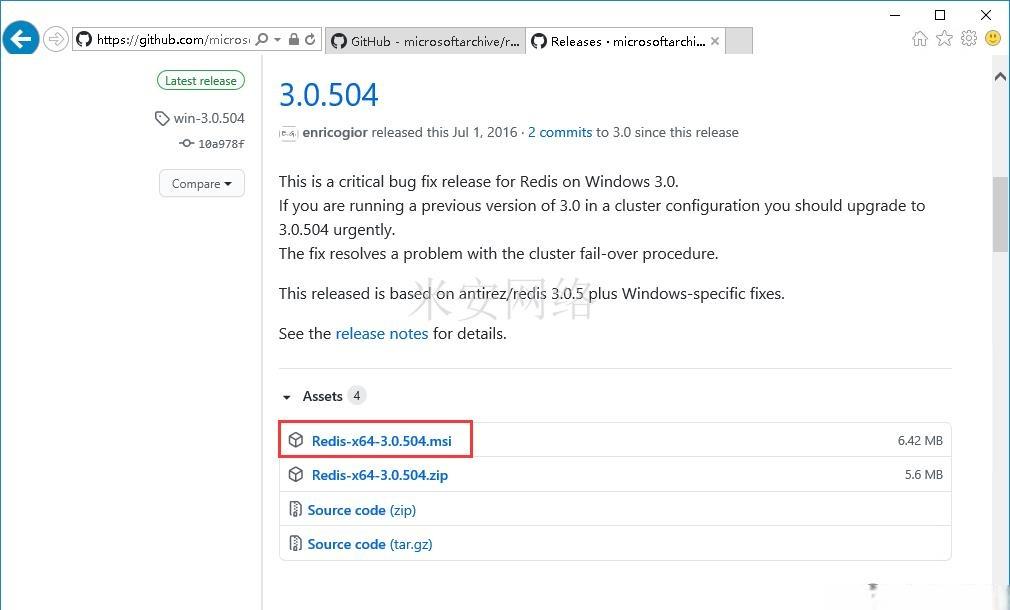Go back using the browser back arrow
This screenshot has width=1010, height=610.
pos(21,39)
